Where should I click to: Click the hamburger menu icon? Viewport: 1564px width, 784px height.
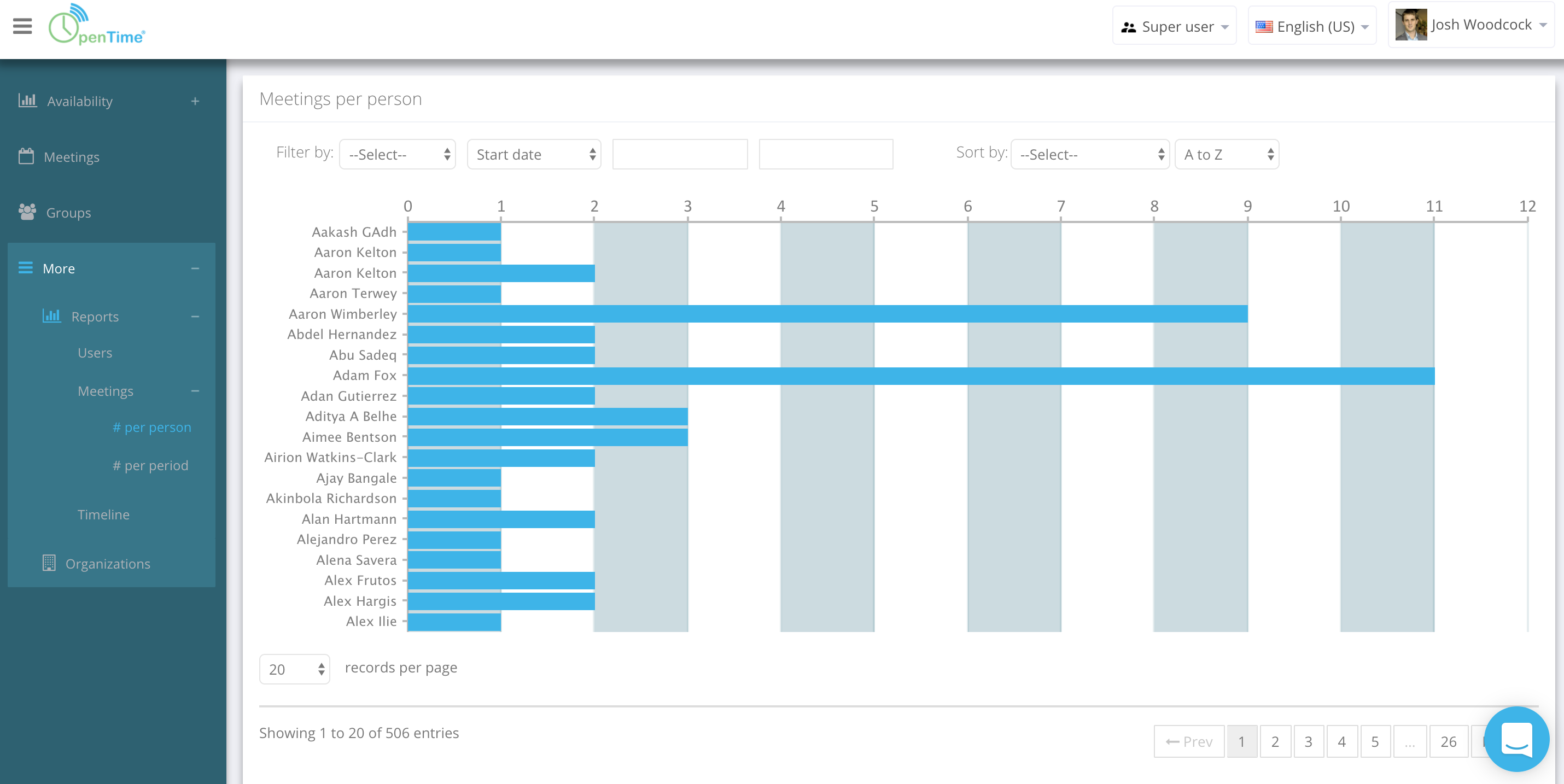pos(22,26)
